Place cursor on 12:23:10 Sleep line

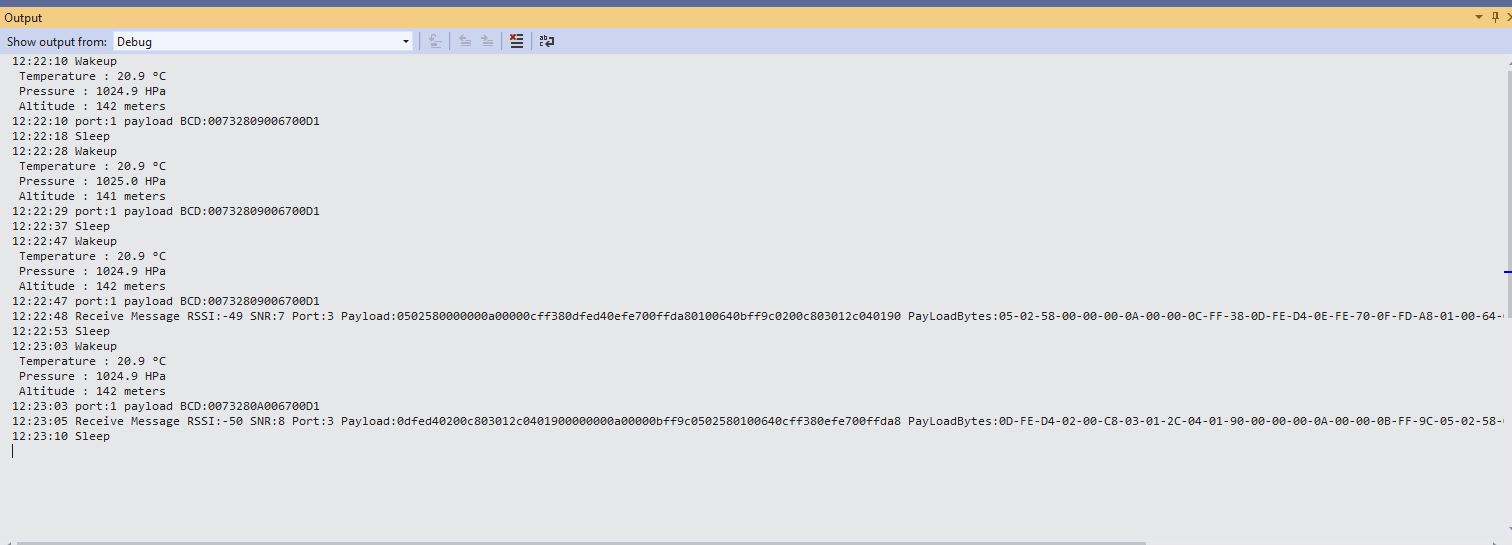pyautogui.click(x=61, y=436)
